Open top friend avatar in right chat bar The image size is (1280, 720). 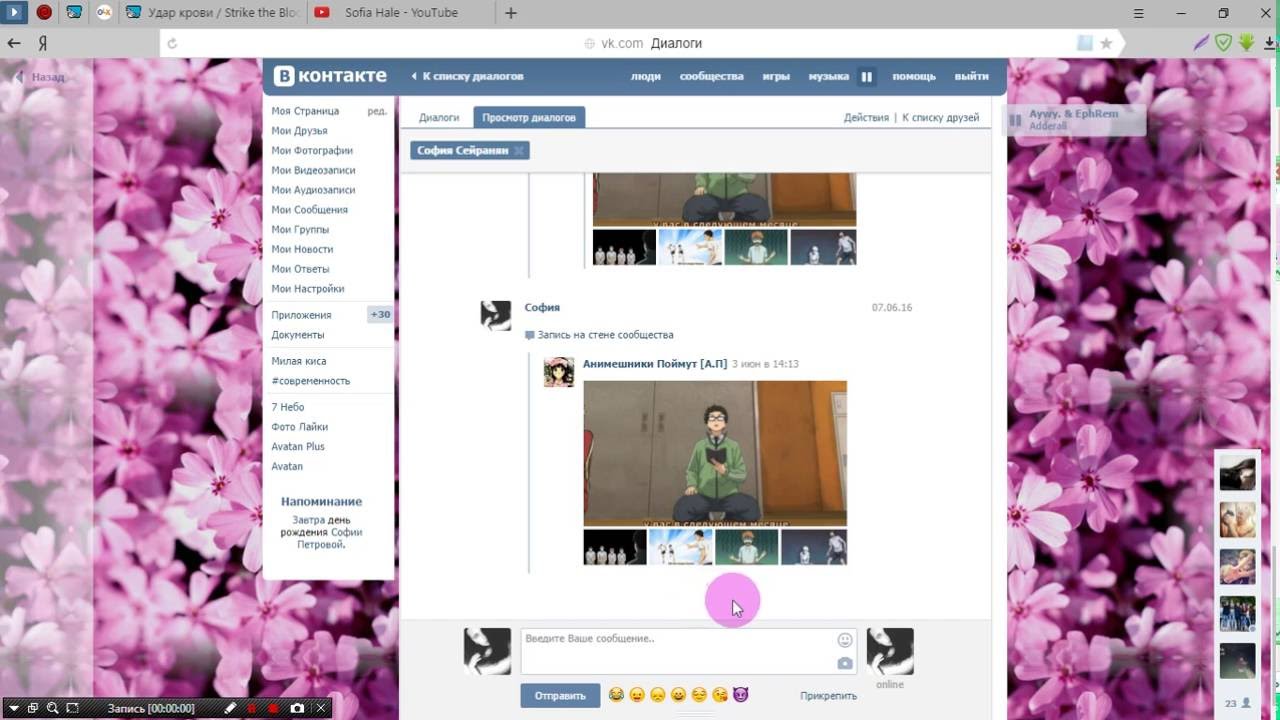(x=1237, y=472)
